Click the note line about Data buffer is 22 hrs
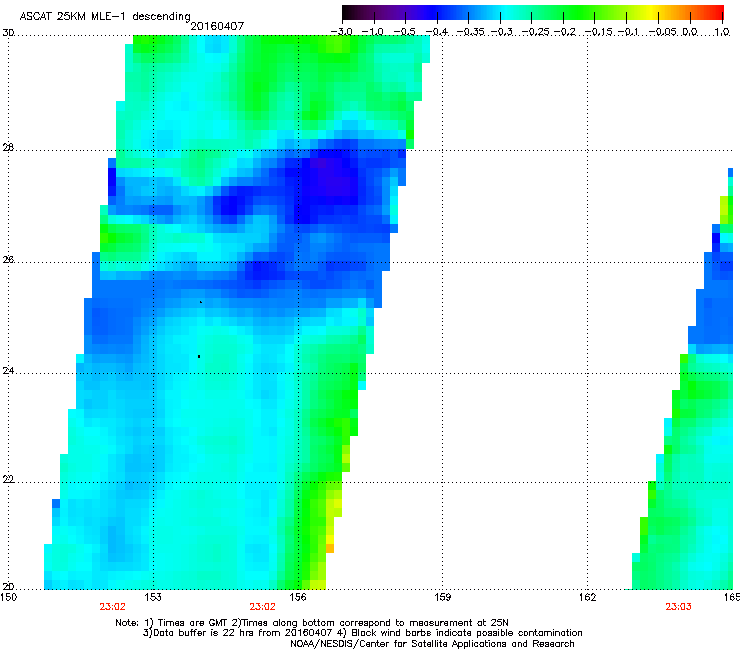The image size is (740, 650). (x=362, y=633)
